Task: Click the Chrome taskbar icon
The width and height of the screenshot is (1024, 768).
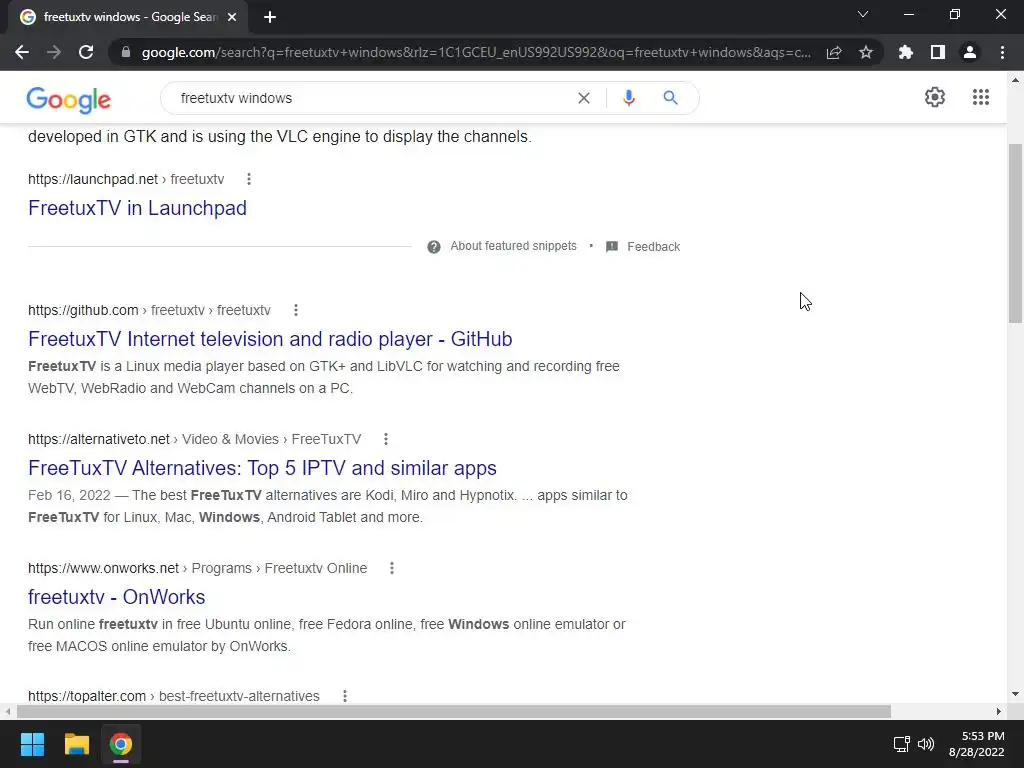Action: click(121, 744)
